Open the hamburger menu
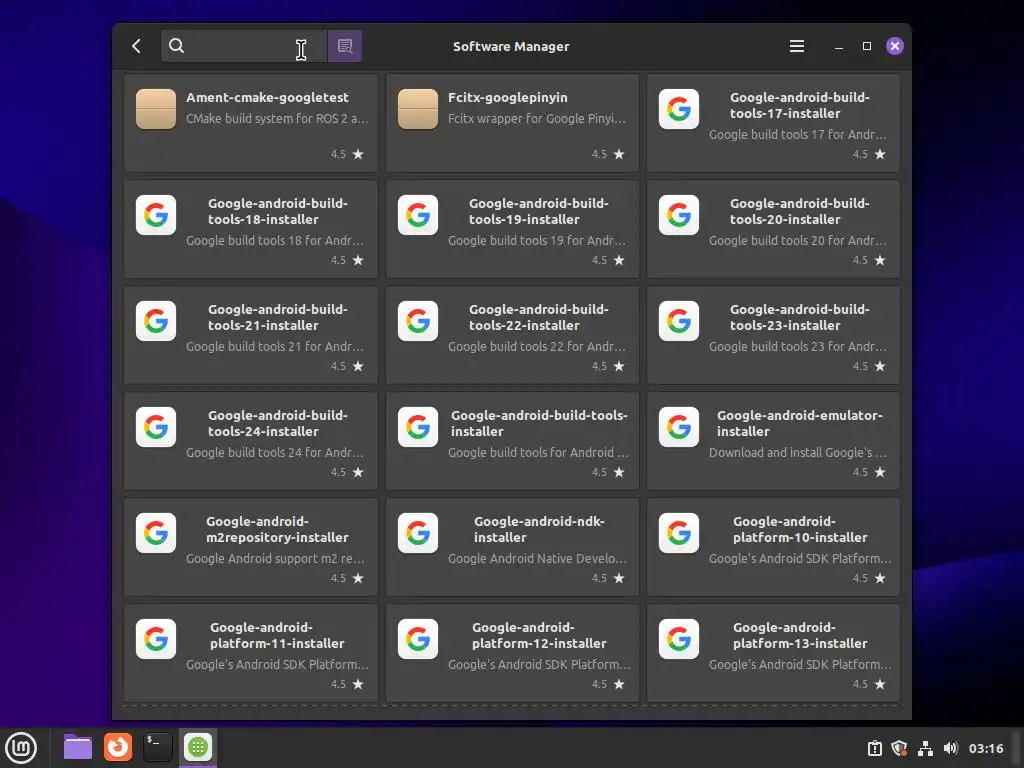Image resolution: width=1024 pixels, height=768 pixels. click(797, 46)
